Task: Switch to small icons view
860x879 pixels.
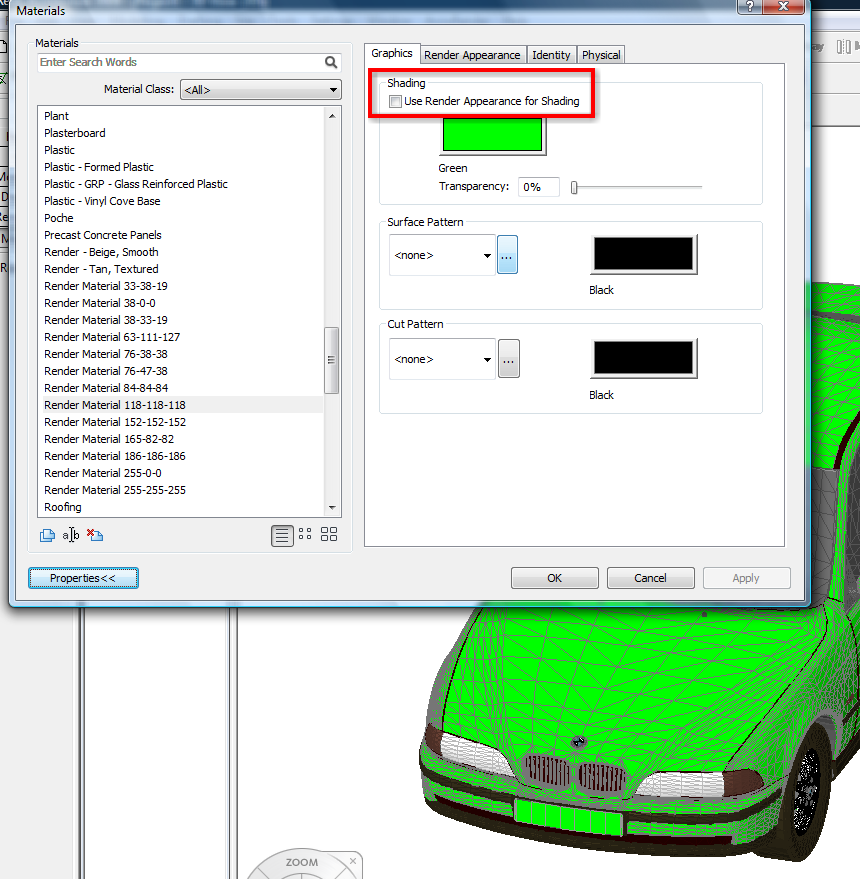Action: coord(305,534)
